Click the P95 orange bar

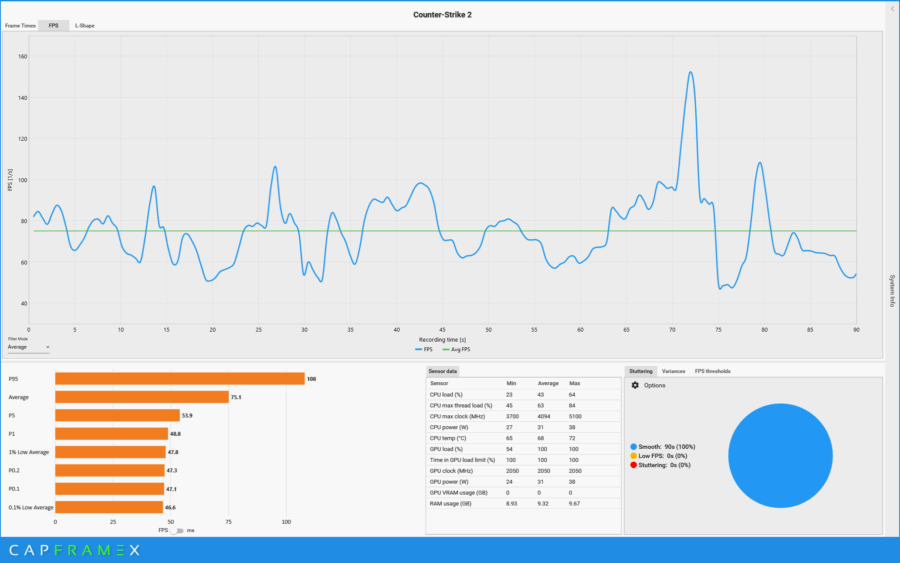point(180,379)
